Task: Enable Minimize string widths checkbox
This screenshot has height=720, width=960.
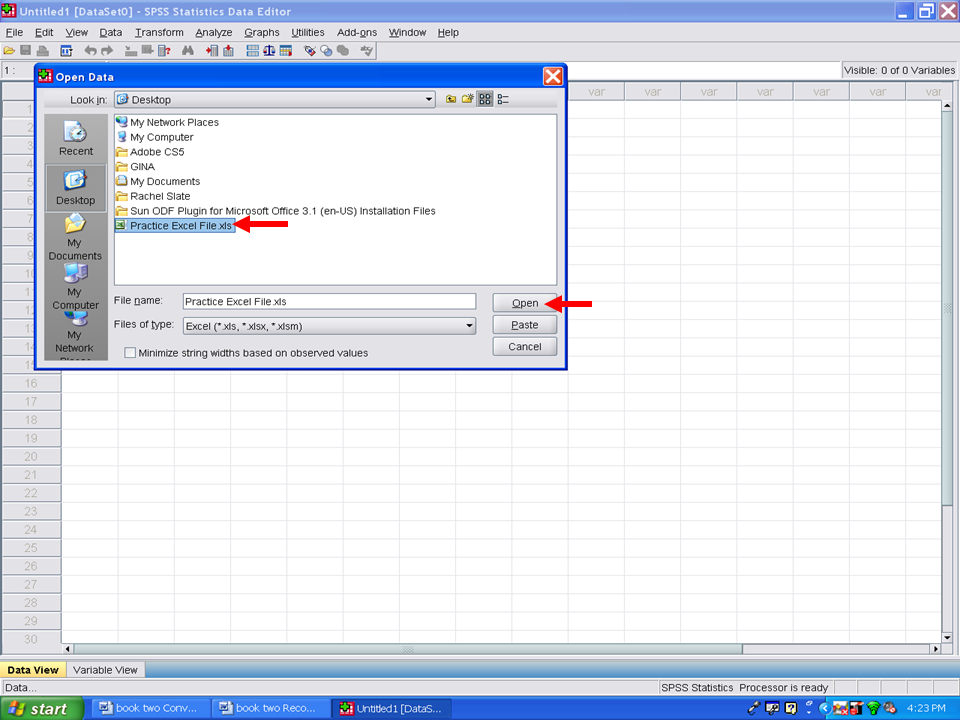Action: pyautogui.click(x=130, y=353)
